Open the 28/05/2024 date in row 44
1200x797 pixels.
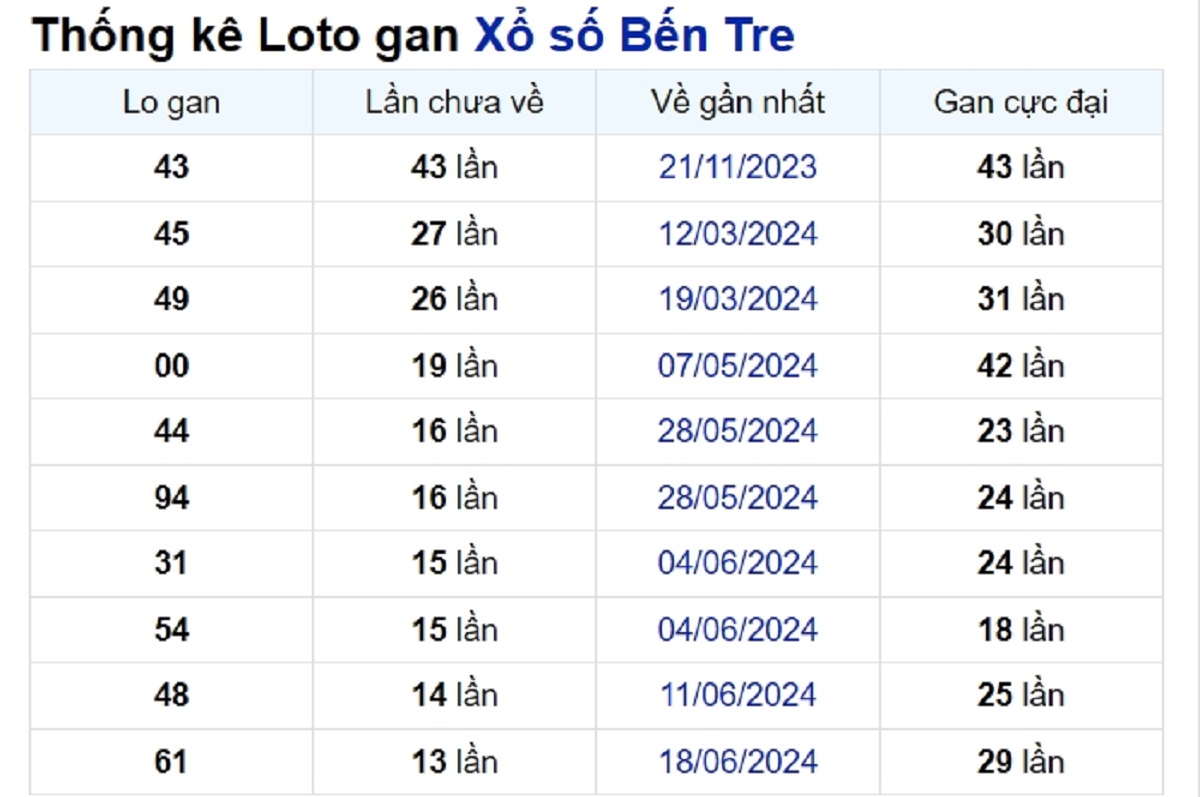[x=738, y=431]
